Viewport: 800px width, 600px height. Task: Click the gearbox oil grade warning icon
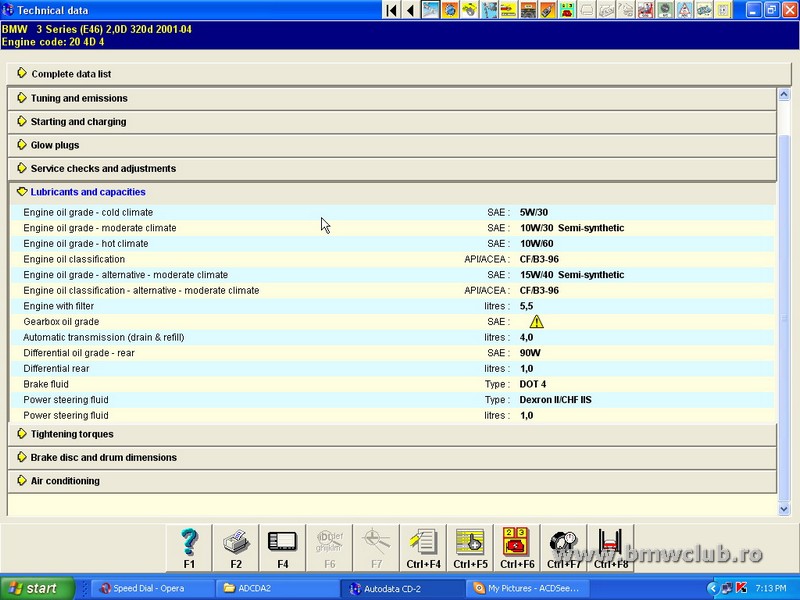tap(536, 322)
